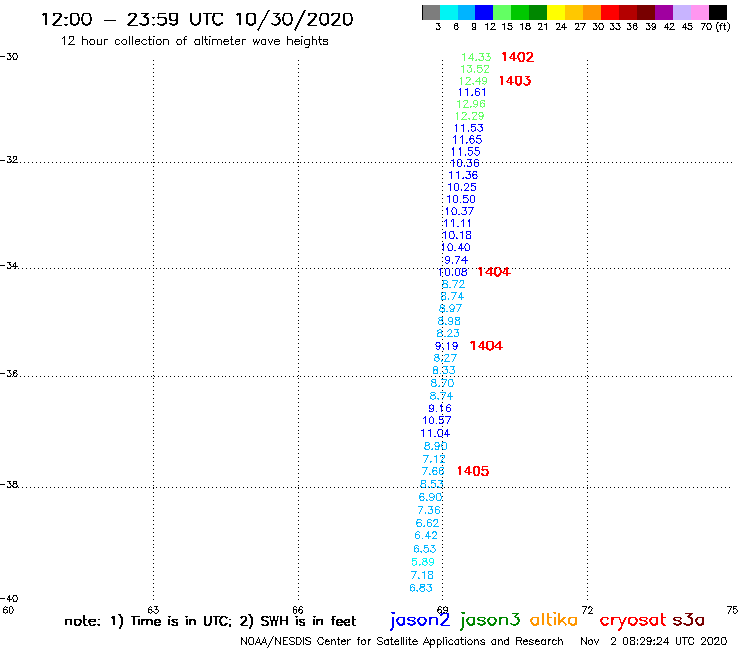
Task: Click the value 10.37
Action: point(459,211)
